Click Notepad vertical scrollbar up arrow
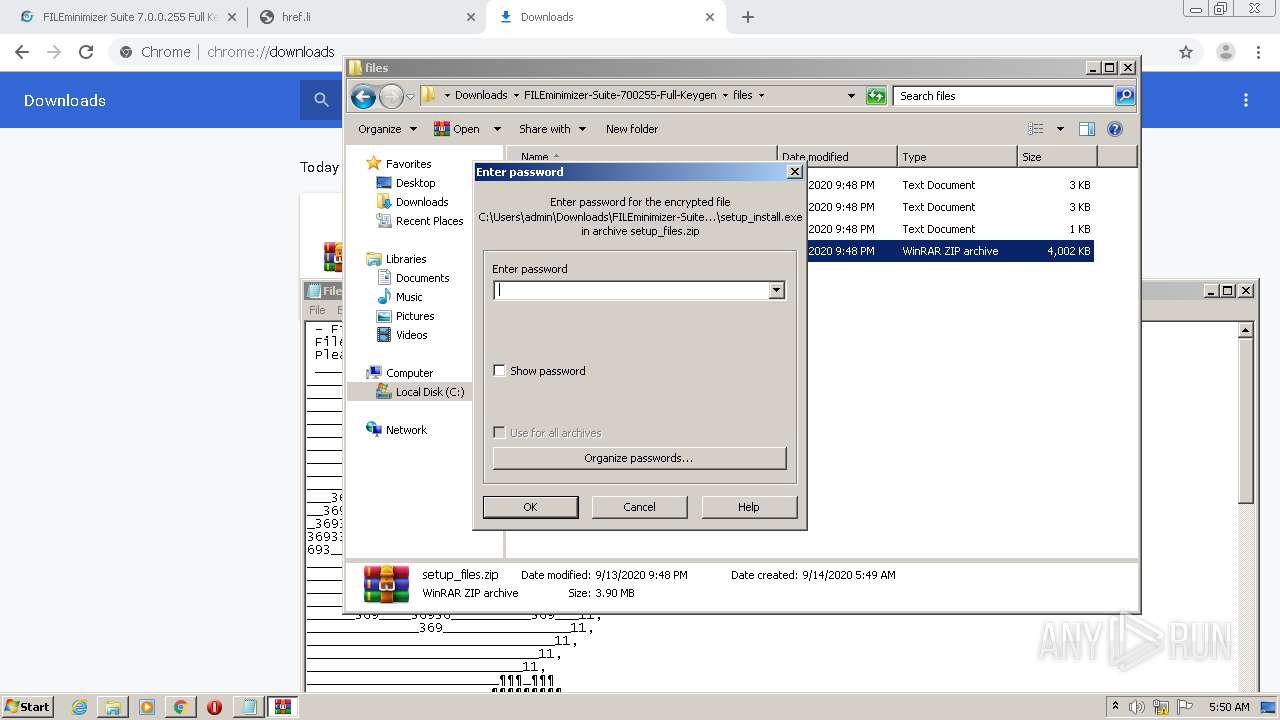1280x720 pixels. pyautogui.click(x=1246, y=330)
